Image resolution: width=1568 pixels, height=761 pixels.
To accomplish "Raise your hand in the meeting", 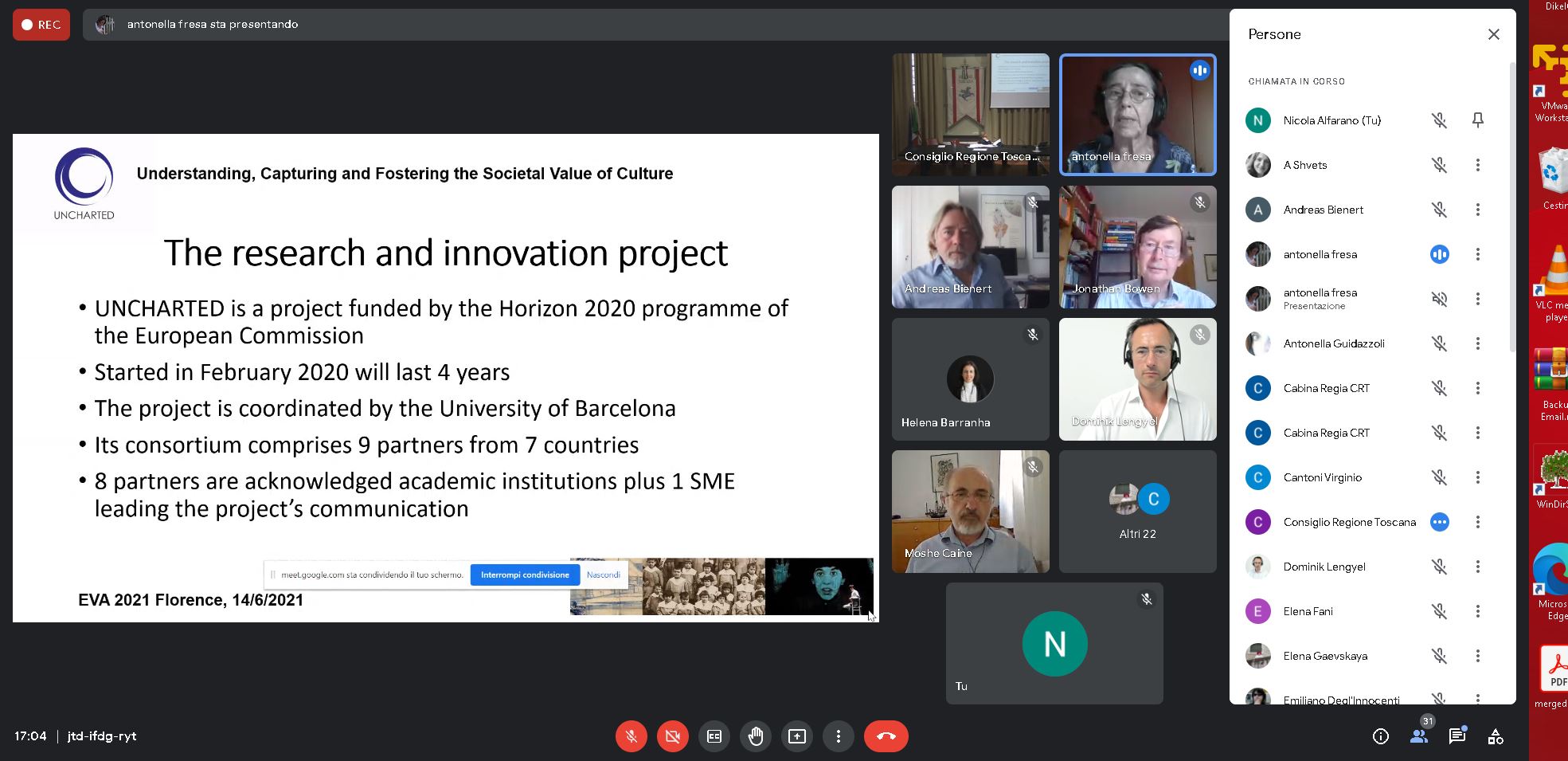I will [x=756, y=736].
